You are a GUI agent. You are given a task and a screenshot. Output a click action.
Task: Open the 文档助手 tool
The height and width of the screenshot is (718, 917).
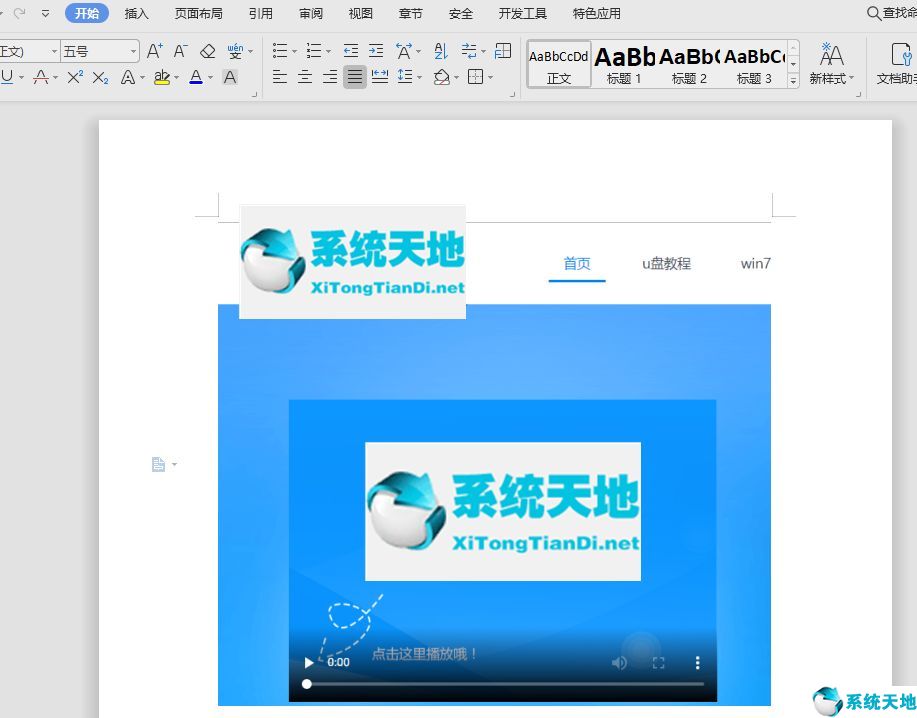[898, 64]
